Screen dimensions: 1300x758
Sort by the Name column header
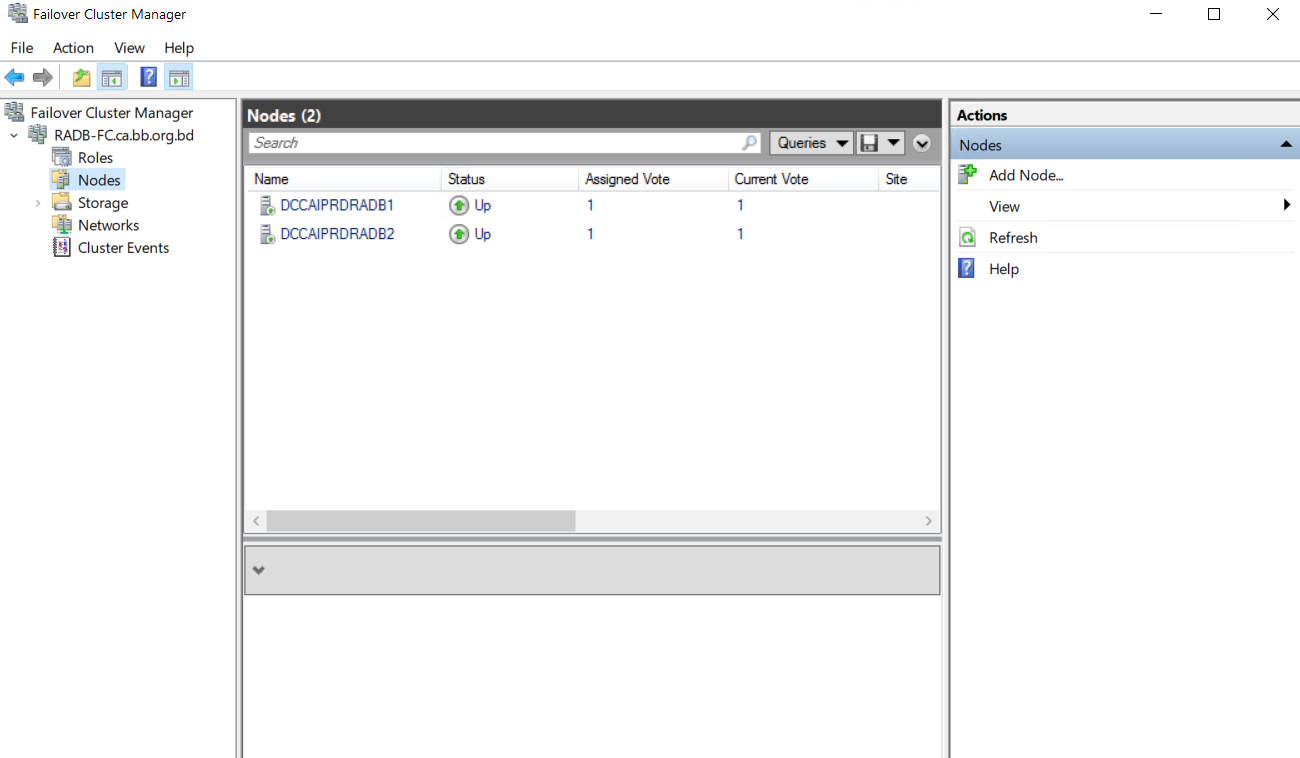tap(344, 179)
